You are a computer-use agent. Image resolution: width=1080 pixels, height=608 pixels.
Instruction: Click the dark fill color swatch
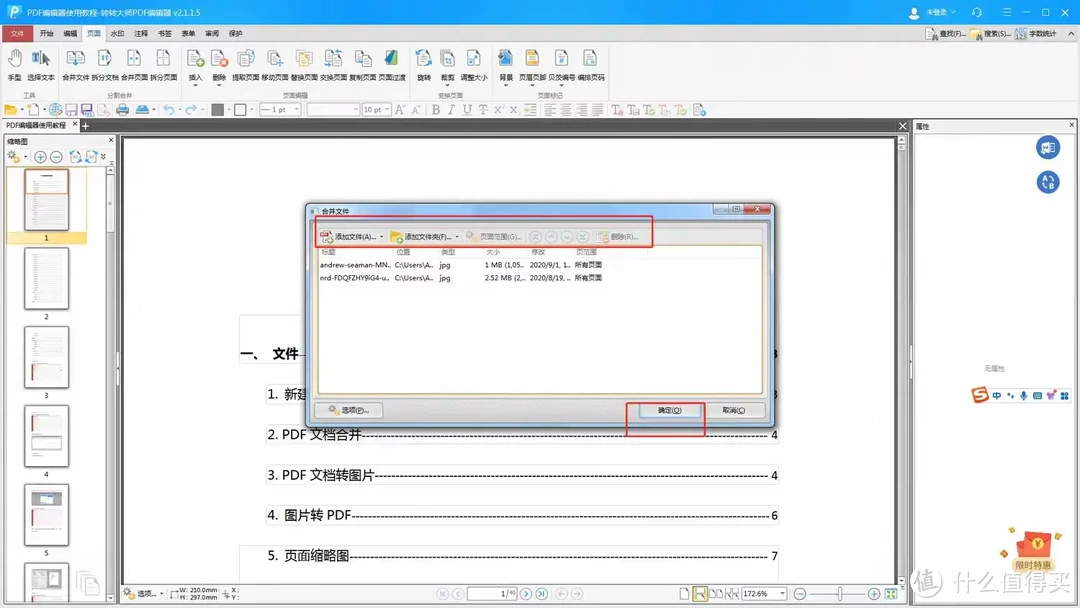pyautogui.click(x=218, y=109)
